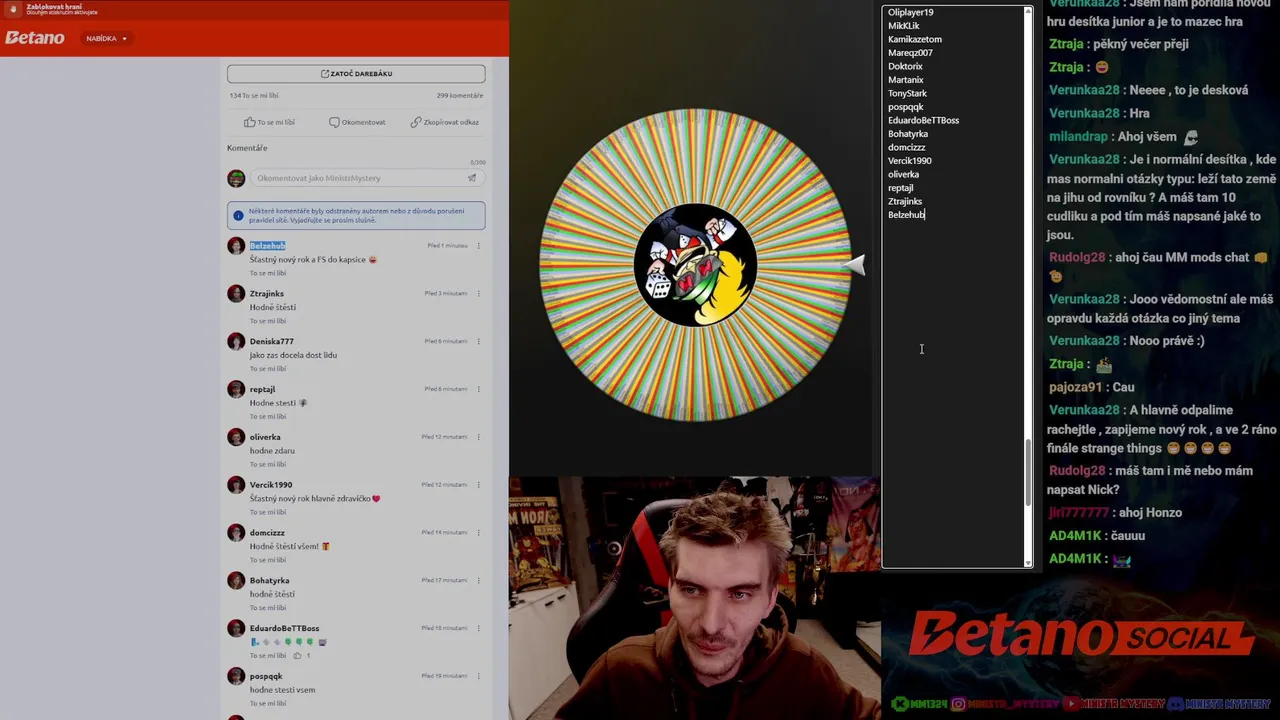Open three-dot menu on EduardoBeTTBoss comment
The image size is (1280, 720).
pos(478,628)
